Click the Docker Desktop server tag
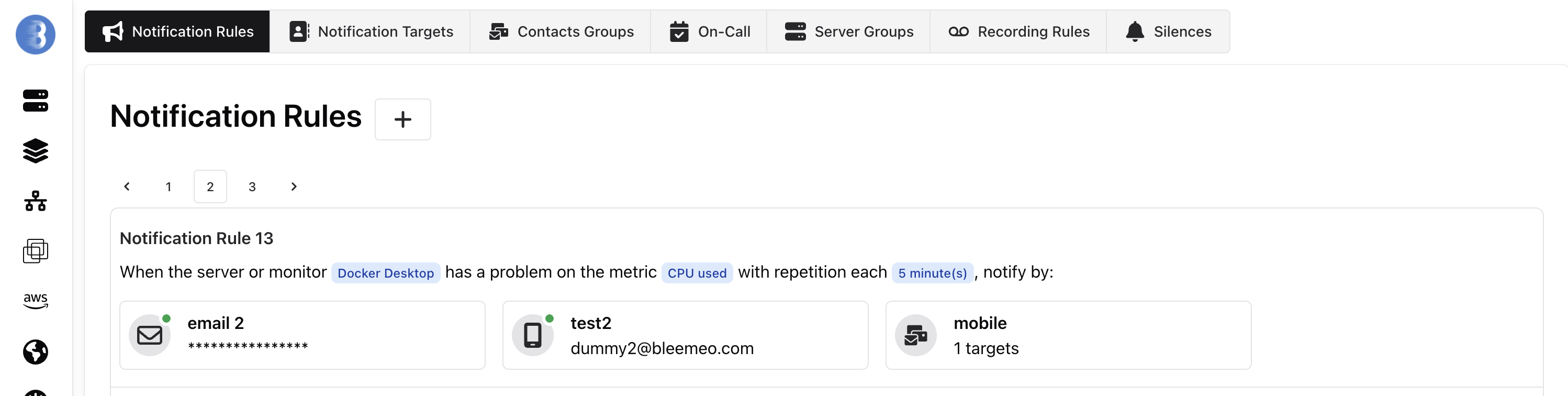This screenshot has width=1568, height=396. coord(385,273)
